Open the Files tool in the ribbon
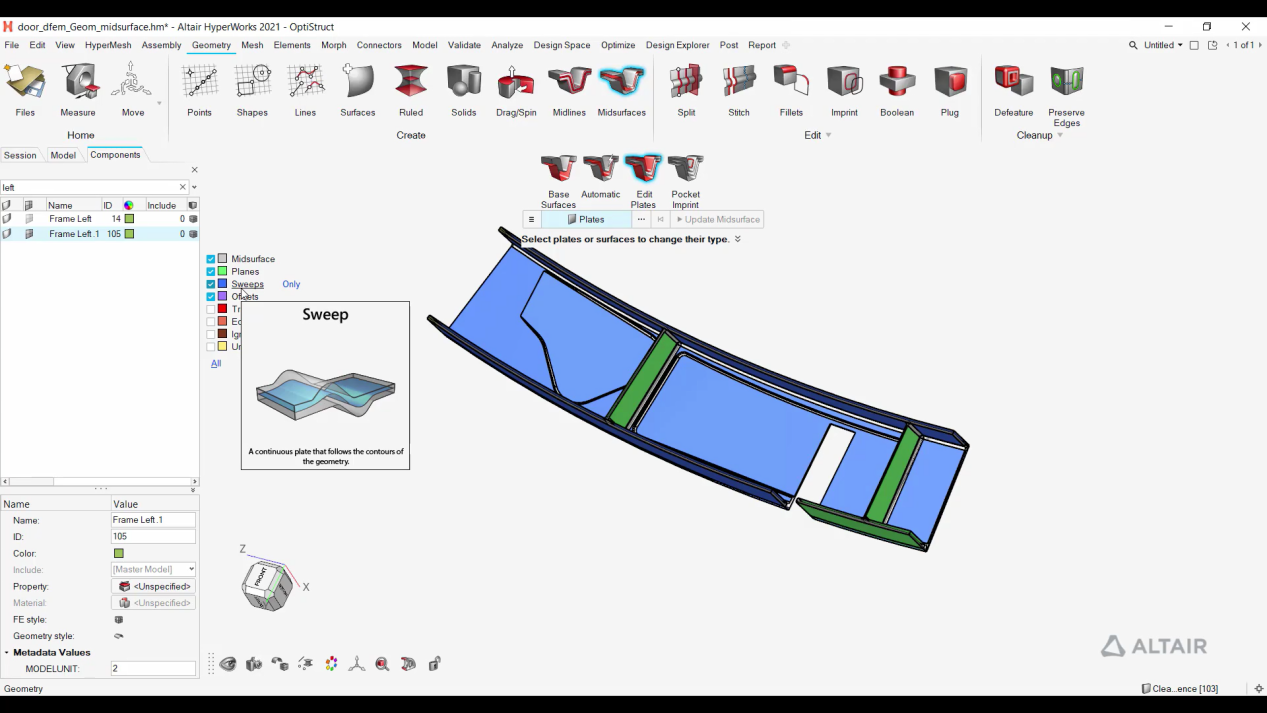The image size is (1267, 713). tap(25, 91)
